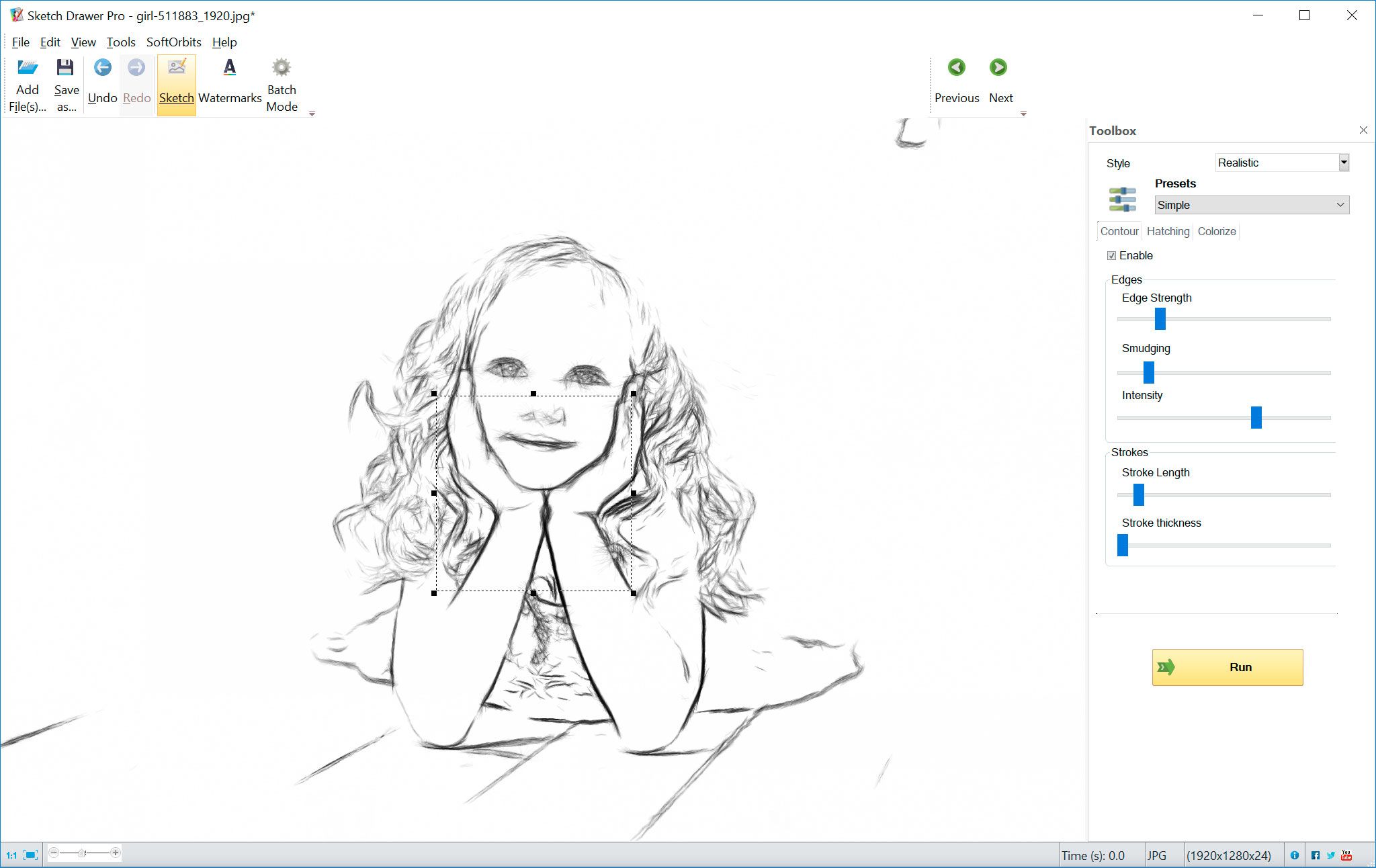Toggle the Enable contour checkbox

point(1112,255)
